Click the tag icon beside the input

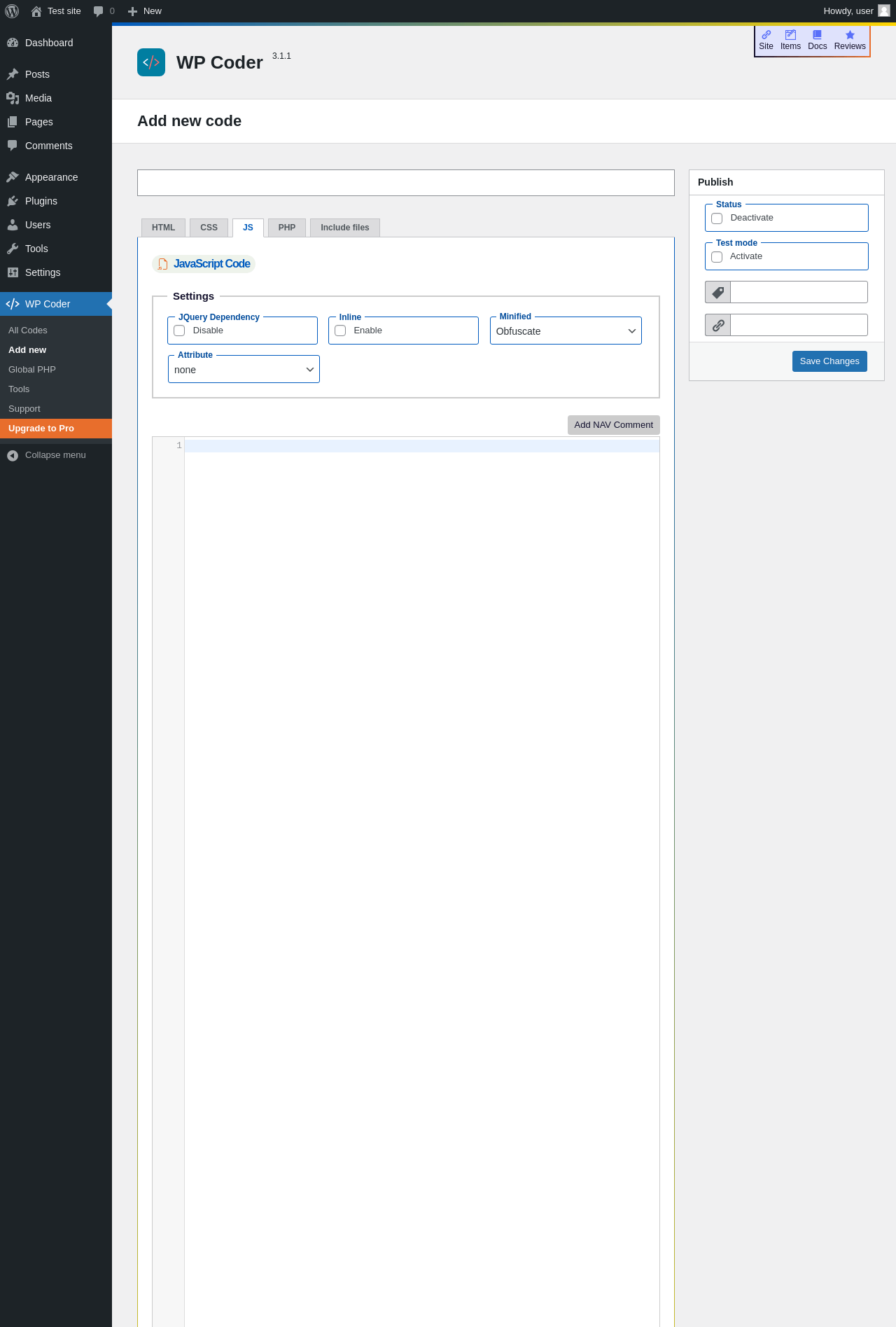pyautogui.click(x=718, y=292)
